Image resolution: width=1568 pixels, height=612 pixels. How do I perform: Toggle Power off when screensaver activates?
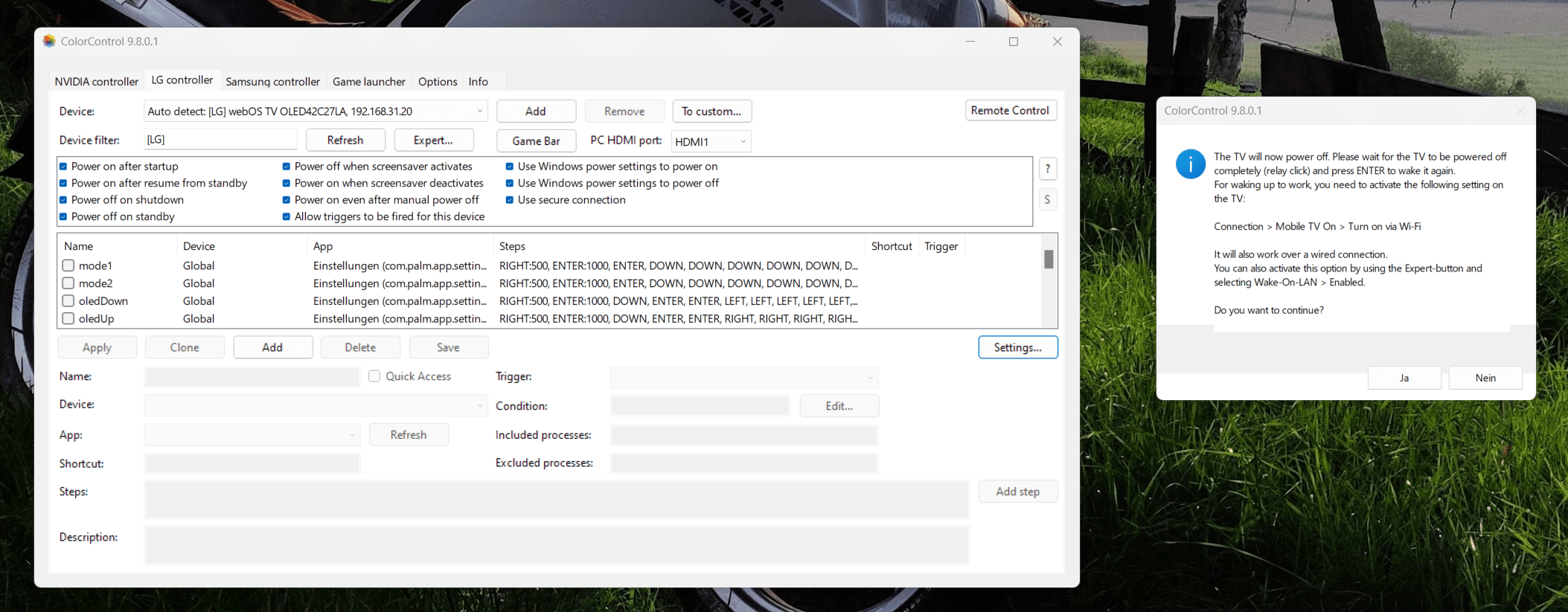[287, 167]
